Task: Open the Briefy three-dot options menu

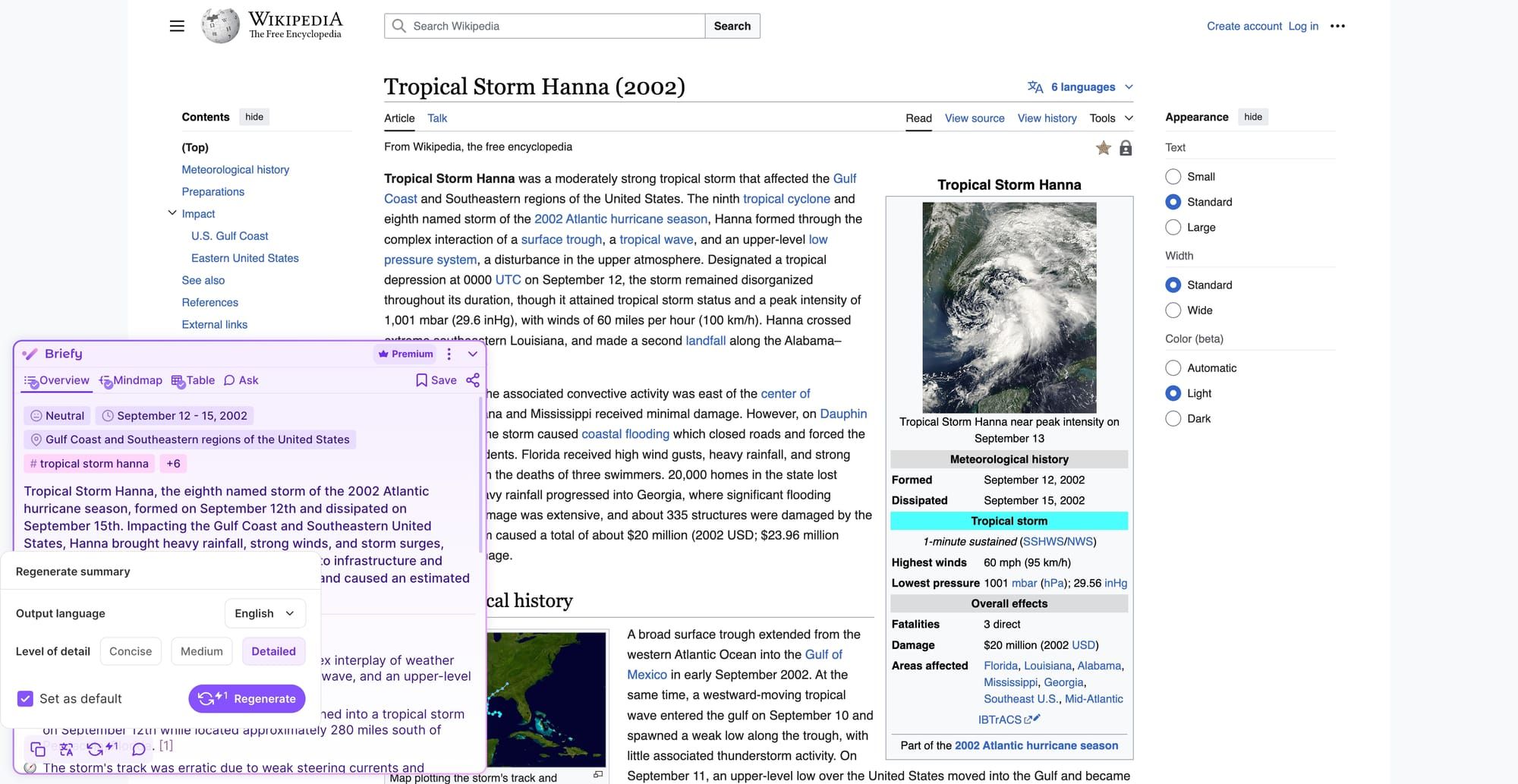Action: 449,354
